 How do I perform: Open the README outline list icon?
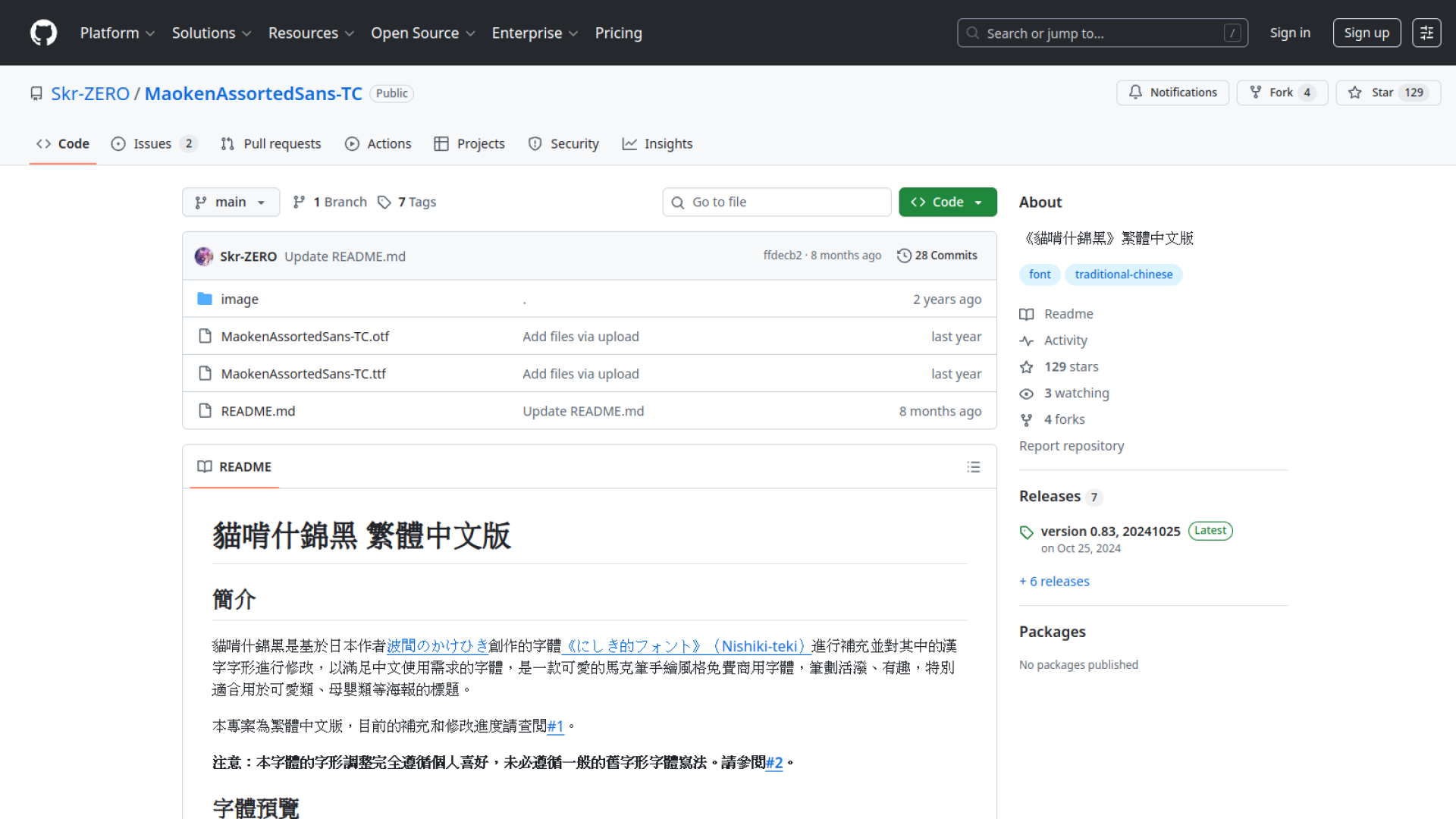click(974, 467)
